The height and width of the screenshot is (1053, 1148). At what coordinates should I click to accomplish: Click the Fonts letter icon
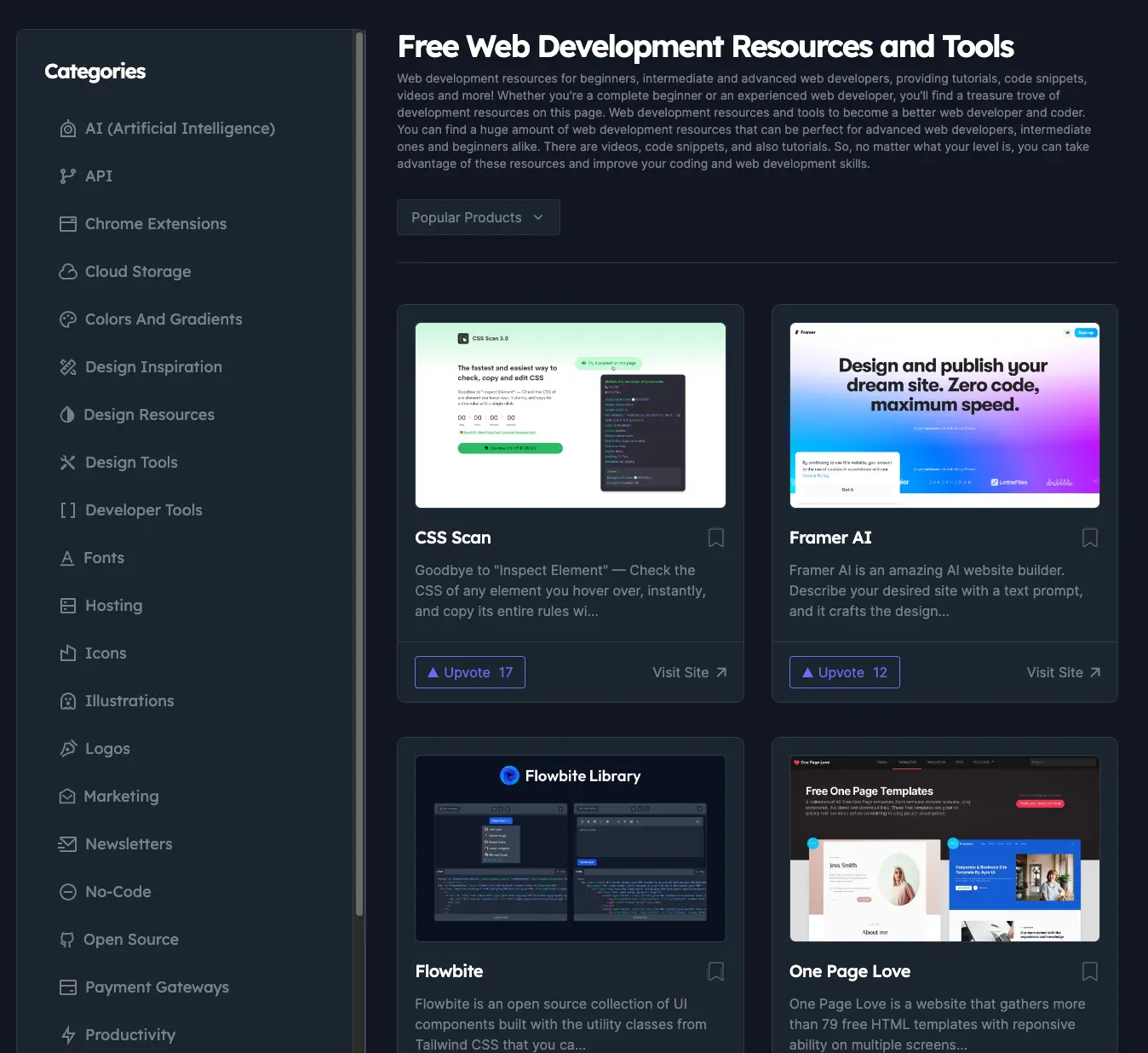pos(67,558)
